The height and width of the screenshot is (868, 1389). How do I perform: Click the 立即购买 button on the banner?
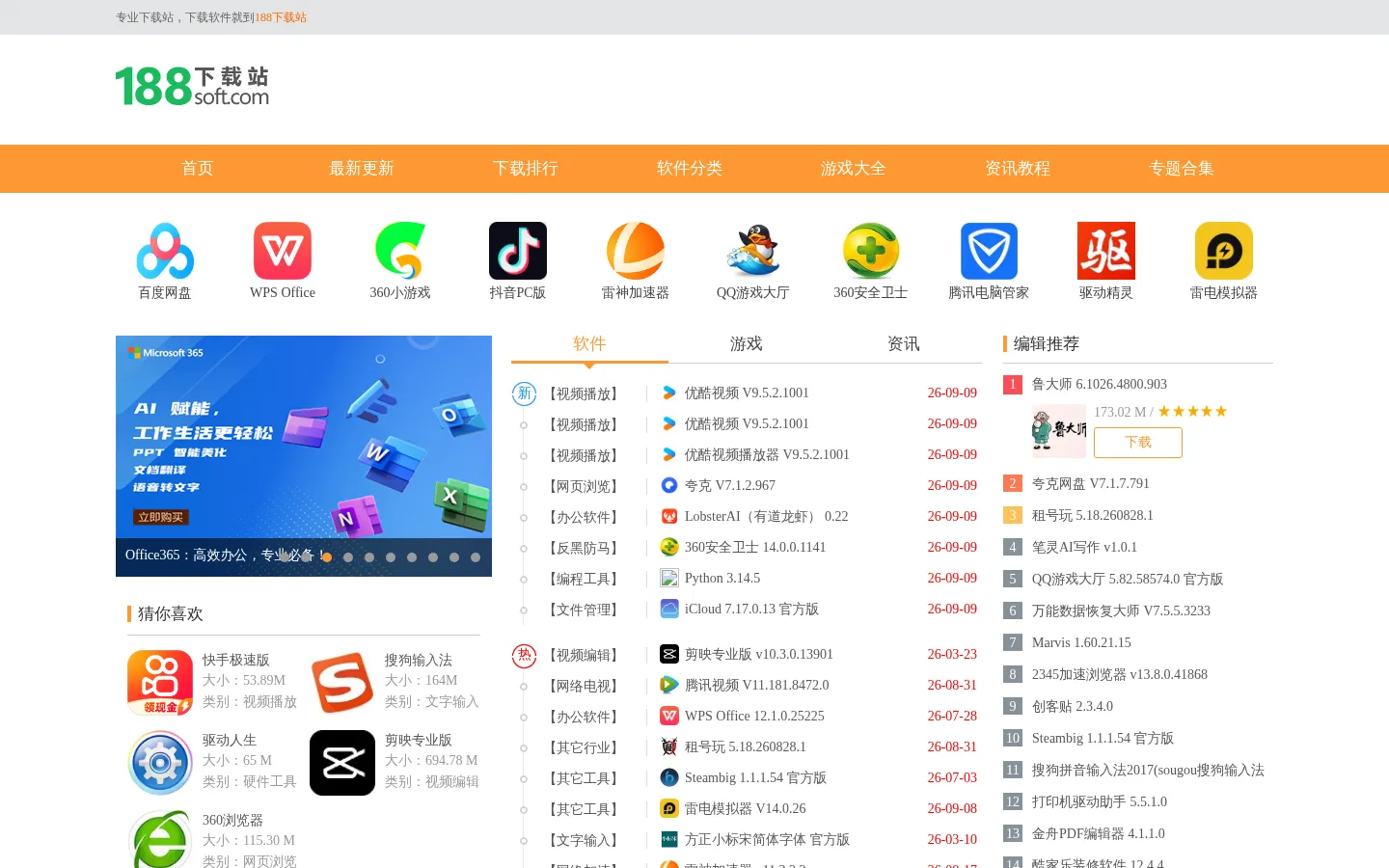(161, 517)
